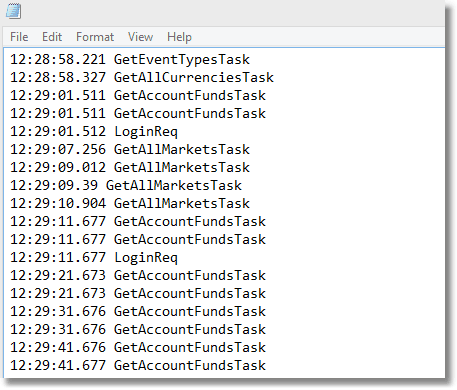Open the Edit menu

point(52,37)
